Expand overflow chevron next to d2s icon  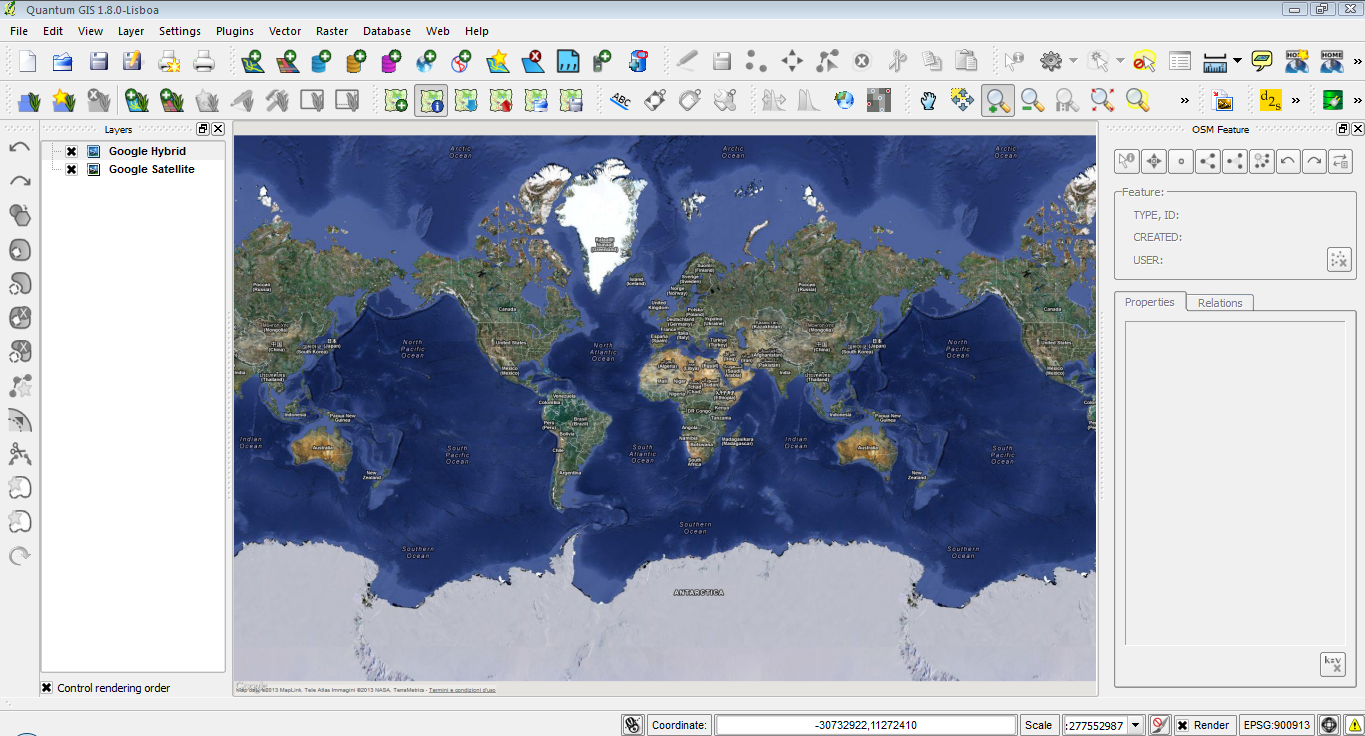pyautogui.click(x=1295, y=100)
